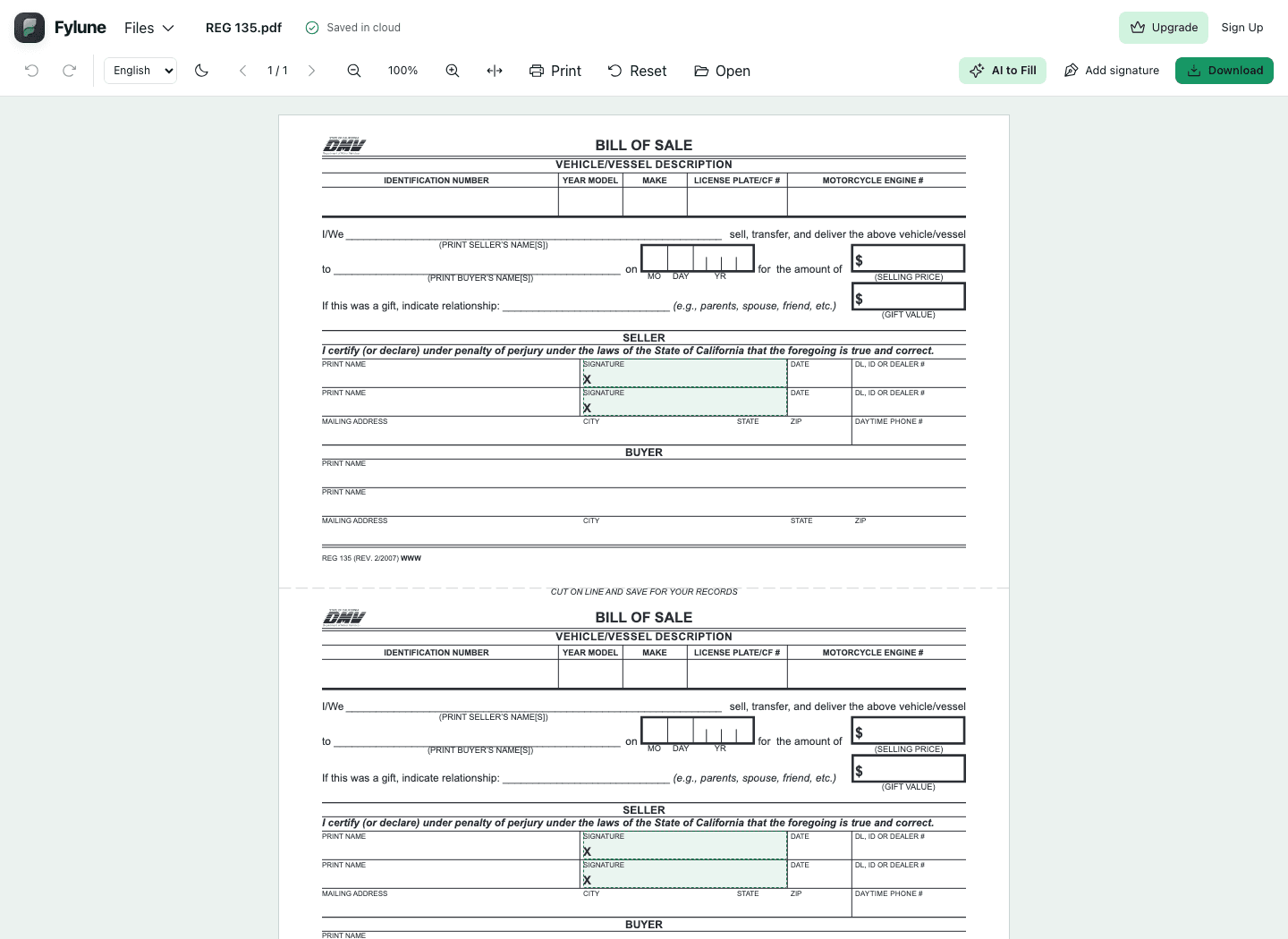Redo the last action
The height and width of the screenshot is (939, 1288).
coord(69,71)
